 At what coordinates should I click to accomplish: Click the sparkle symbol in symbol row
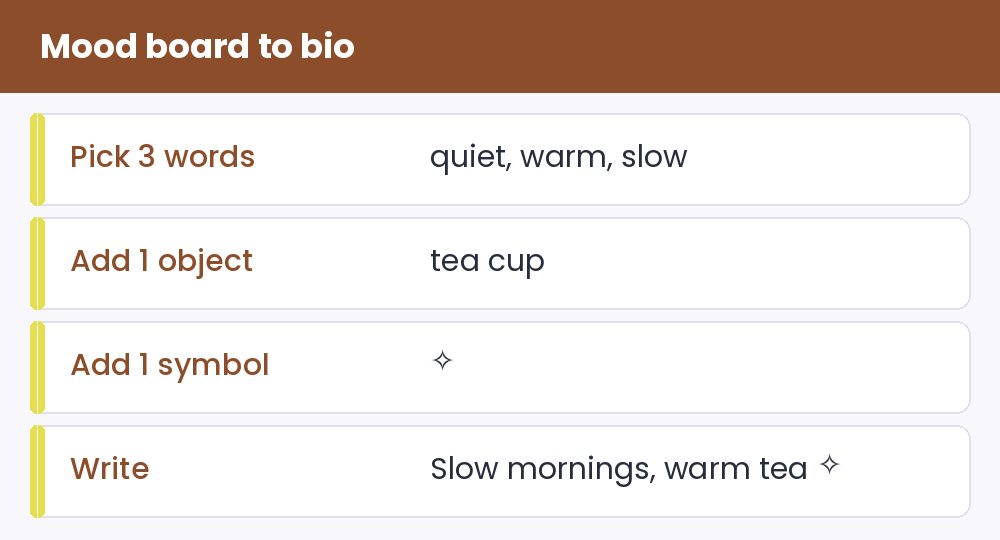(442, 361)
